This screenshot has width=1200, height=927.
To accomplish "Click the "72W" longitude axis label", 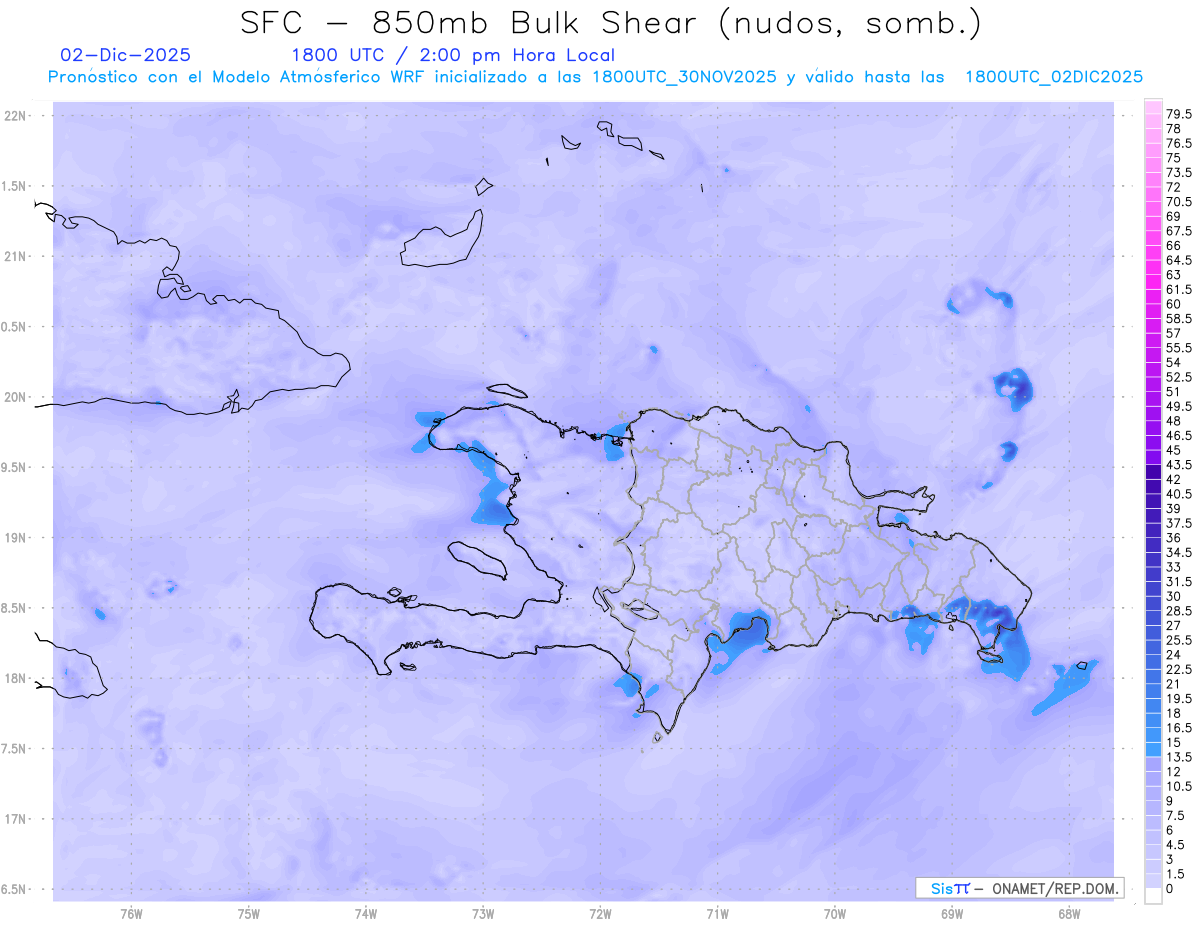I will pos(600,914).
